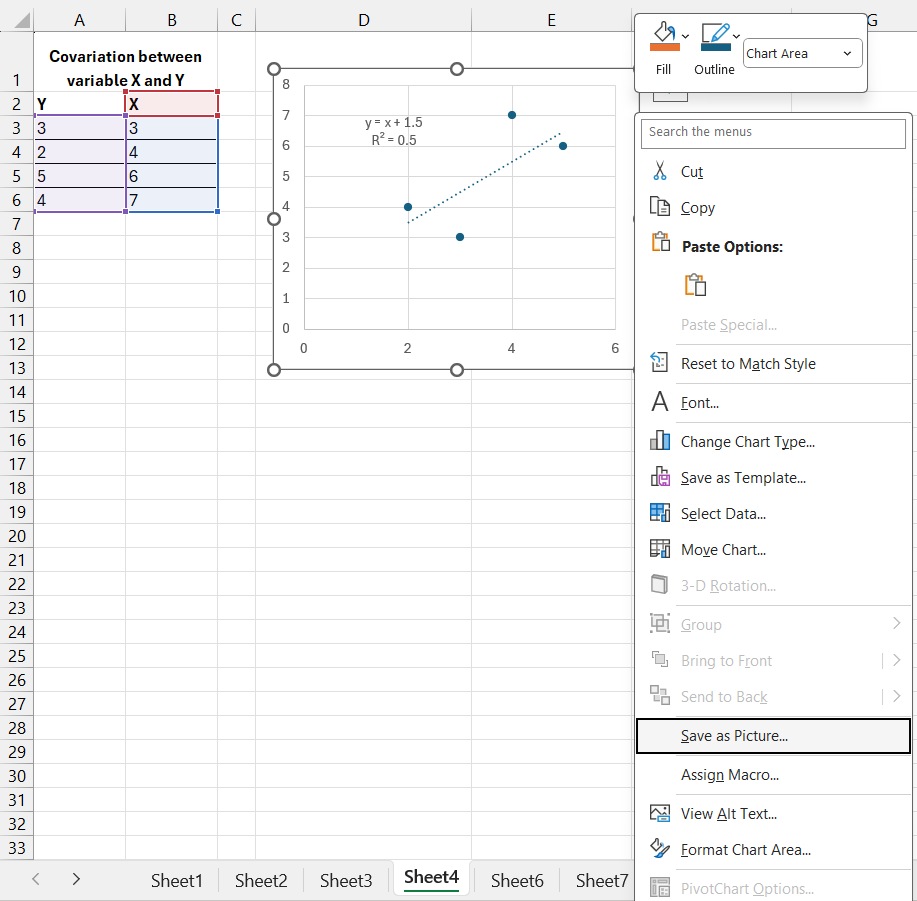This screenshot has height=901, width=917.
Task: Click the chart's bottom-middle resize handle
Action: (x=457, y=370)
